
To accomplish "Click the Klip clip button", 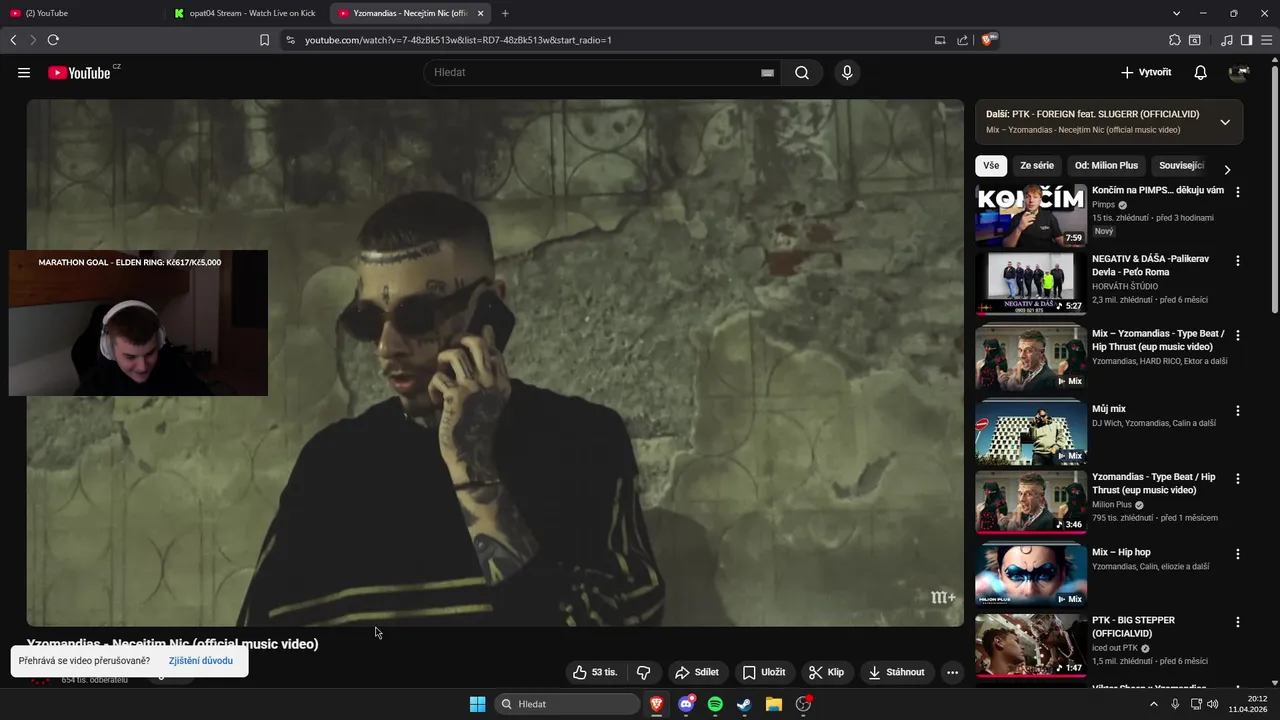I will [827, 672].
